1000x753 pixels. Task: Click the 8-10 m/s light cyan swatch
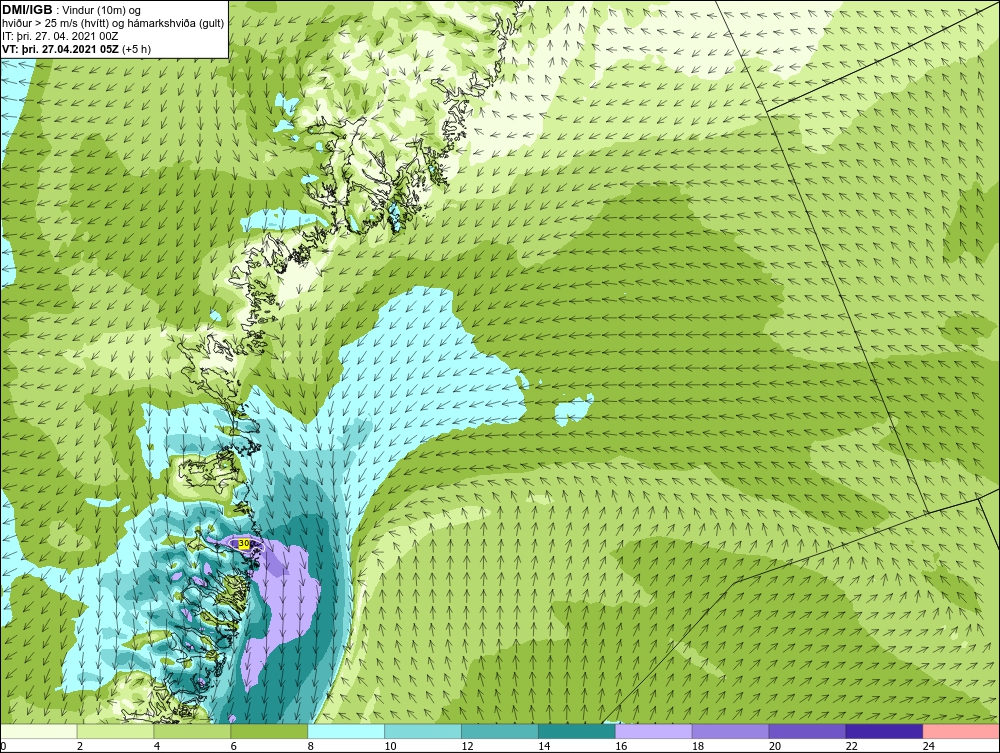[346, 731]
